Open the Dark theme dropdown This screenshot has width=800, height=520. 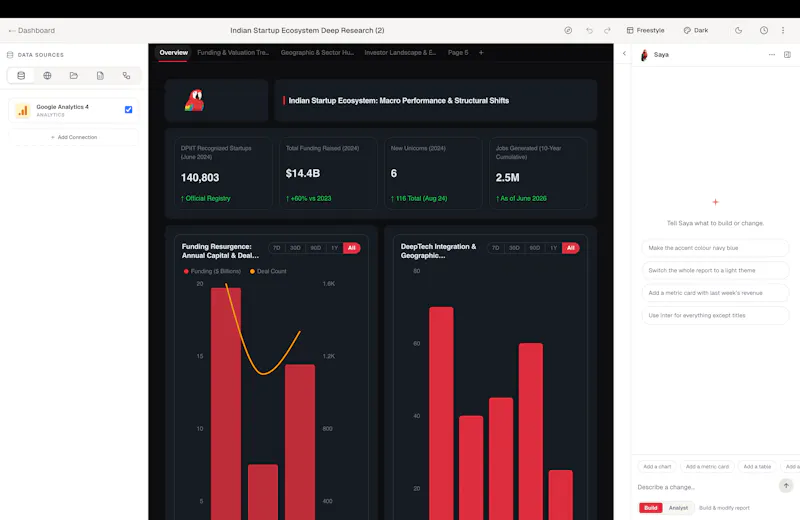pos(696,31)
